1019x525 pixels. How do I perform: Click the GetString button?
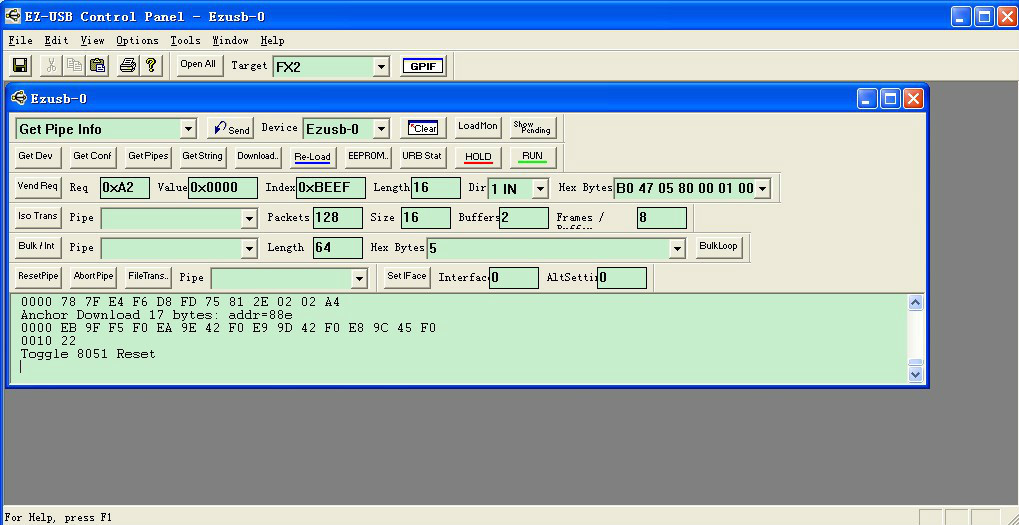point(203,157)
